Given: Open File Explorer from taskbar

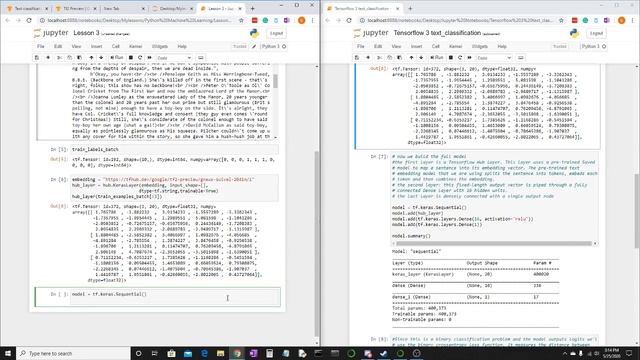Looking at the screenshot, I should (x=220, y=353).
